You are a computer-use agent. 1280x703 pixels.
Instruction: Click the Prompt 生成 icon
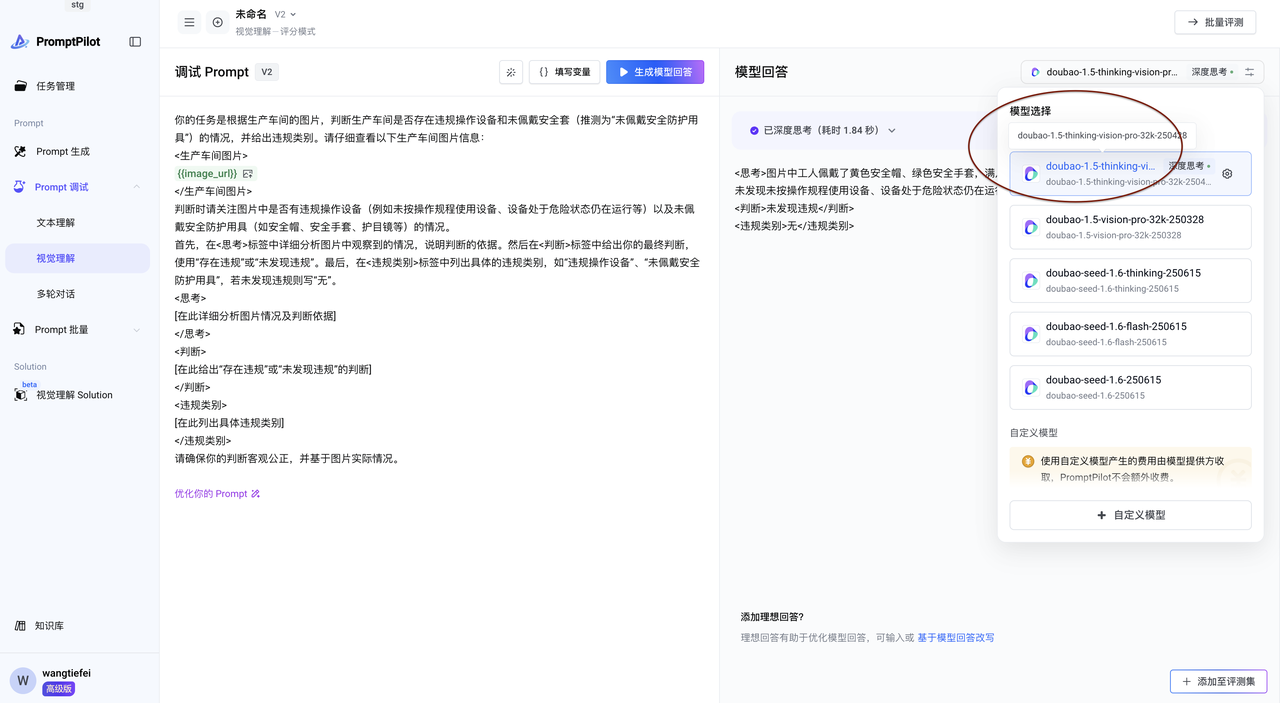tap(21, 151)
